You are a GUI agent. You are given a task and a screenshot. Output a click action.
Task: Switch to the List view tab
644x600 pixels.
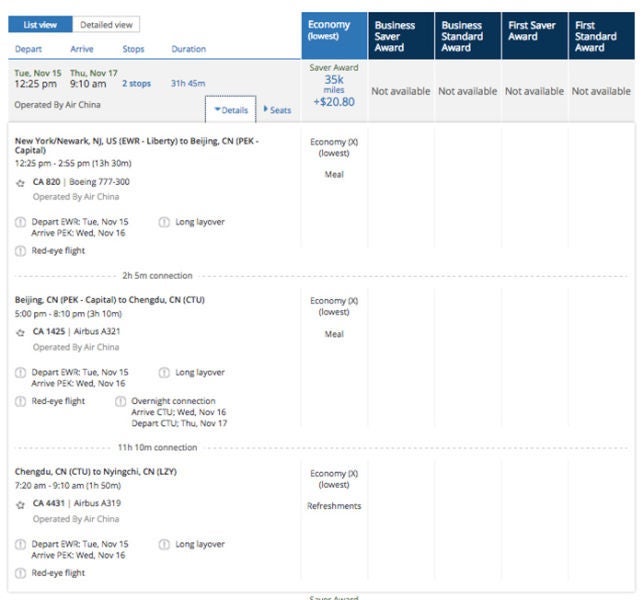click(x=38, y=24)
